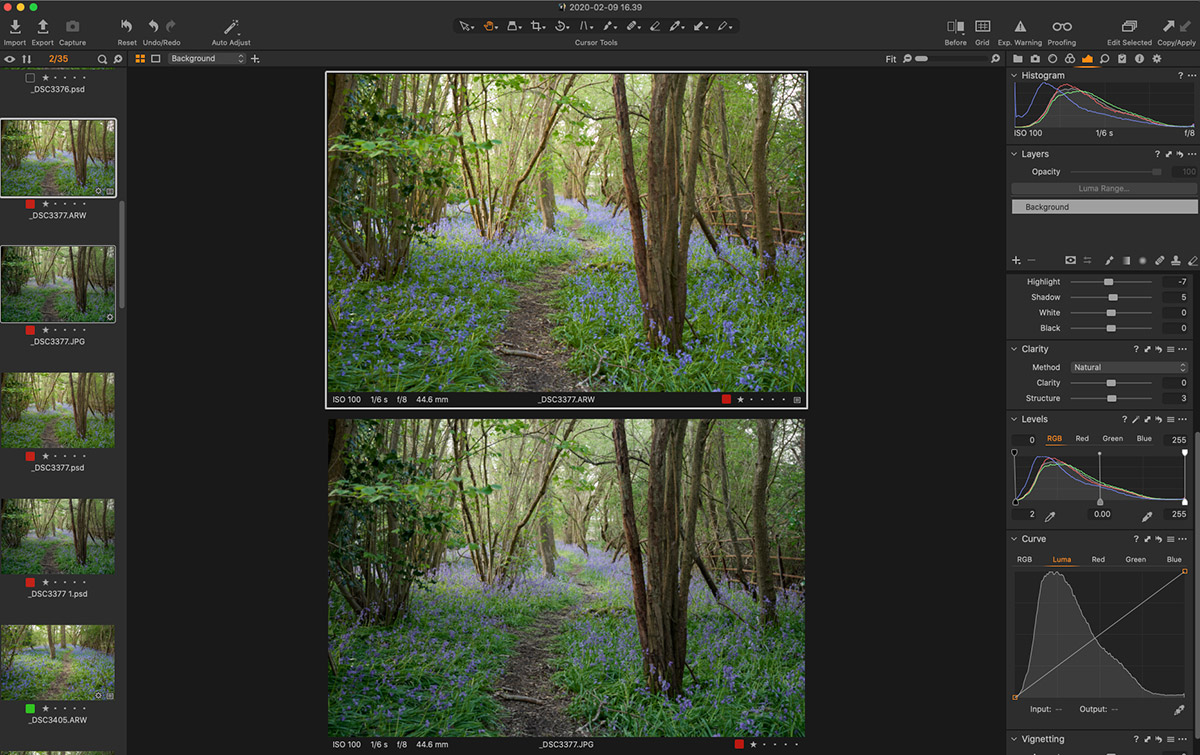
Task: Activate the Pan hand cursor tool
Action: 488,26
